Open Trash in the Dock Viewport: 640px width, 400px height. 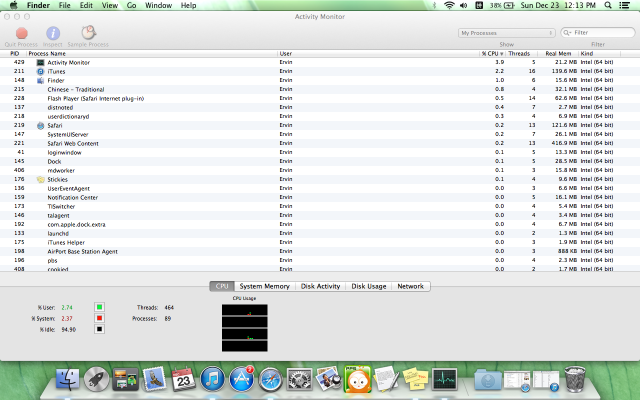(x=575, y=380)
